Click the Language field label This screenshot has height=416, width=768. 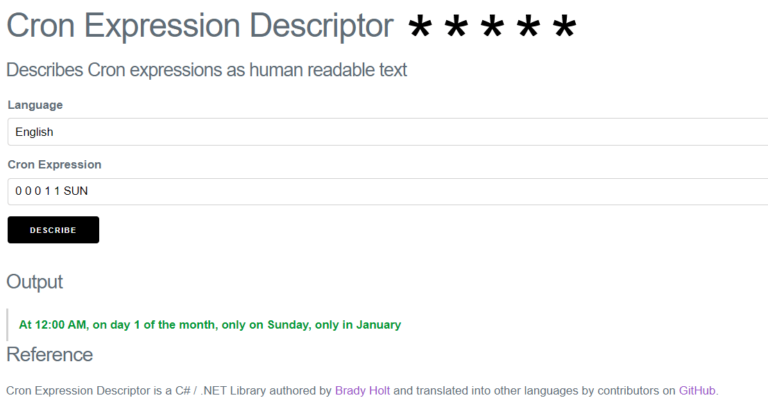coord(35,105)
